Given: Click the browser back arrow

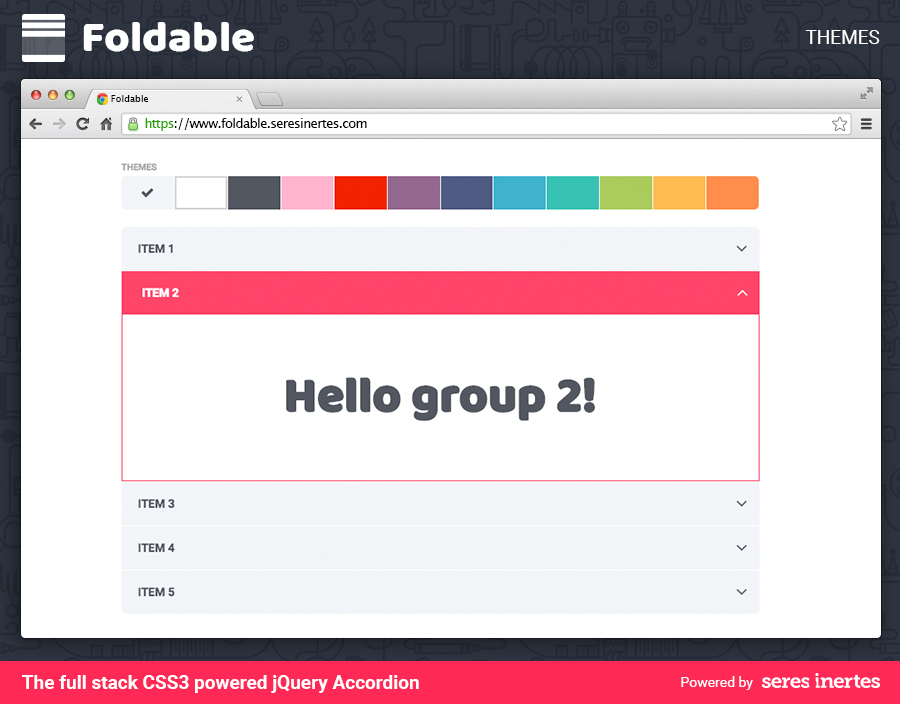Looking at the screenshot, I should [x=36, y=124].
